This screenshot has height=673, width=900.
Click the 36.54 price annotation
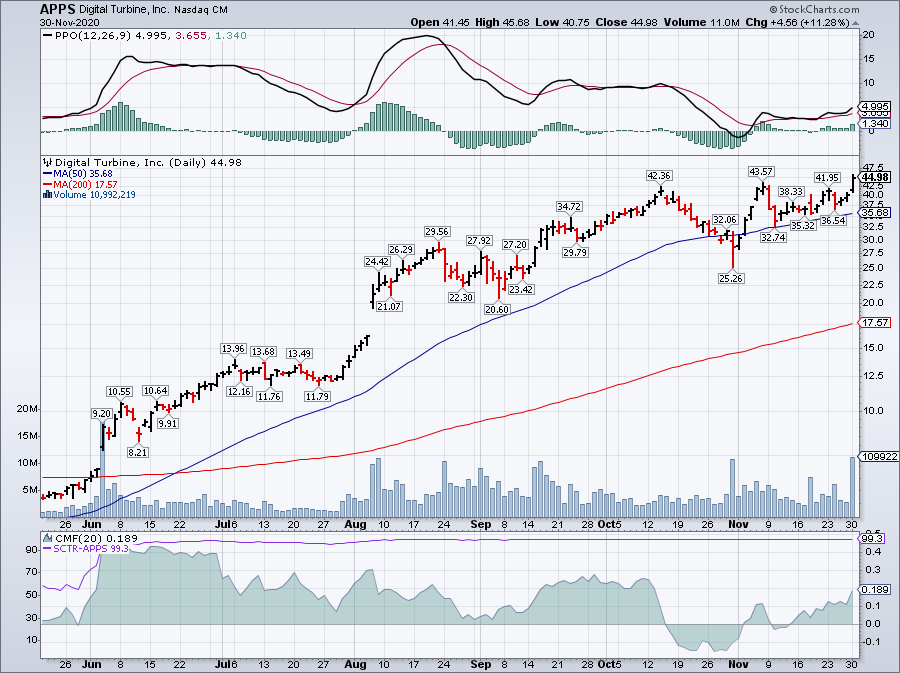[833, 220]
